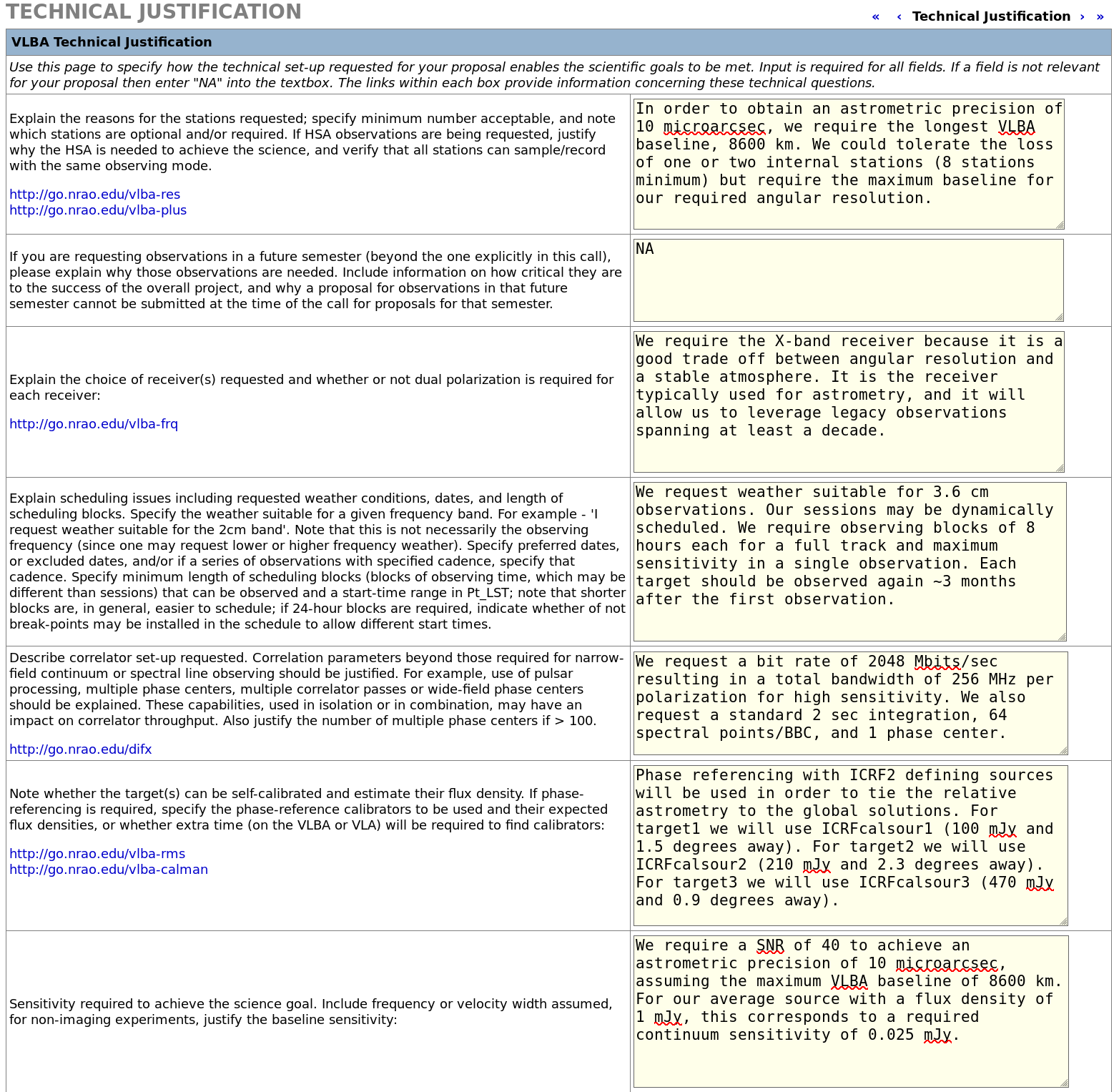Click the « first-page navigation arrow
This screenshot has width=1114, height=1092.
click(875, 16)
